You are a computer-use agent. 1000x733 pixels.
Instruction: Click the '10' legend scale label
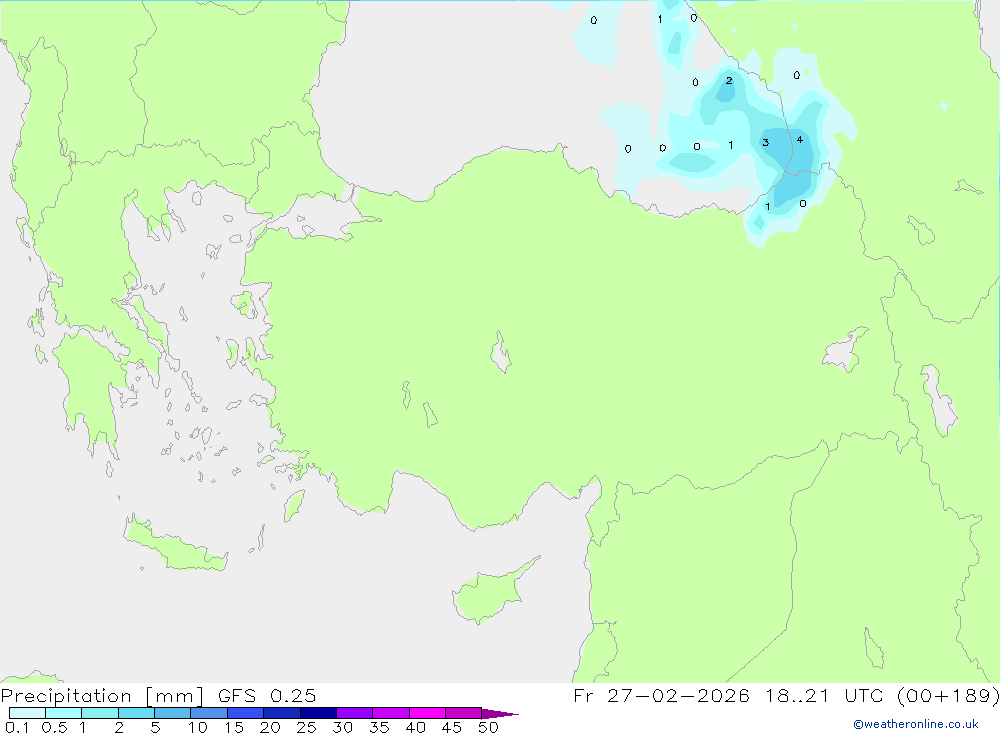click(x=198, y=727)
